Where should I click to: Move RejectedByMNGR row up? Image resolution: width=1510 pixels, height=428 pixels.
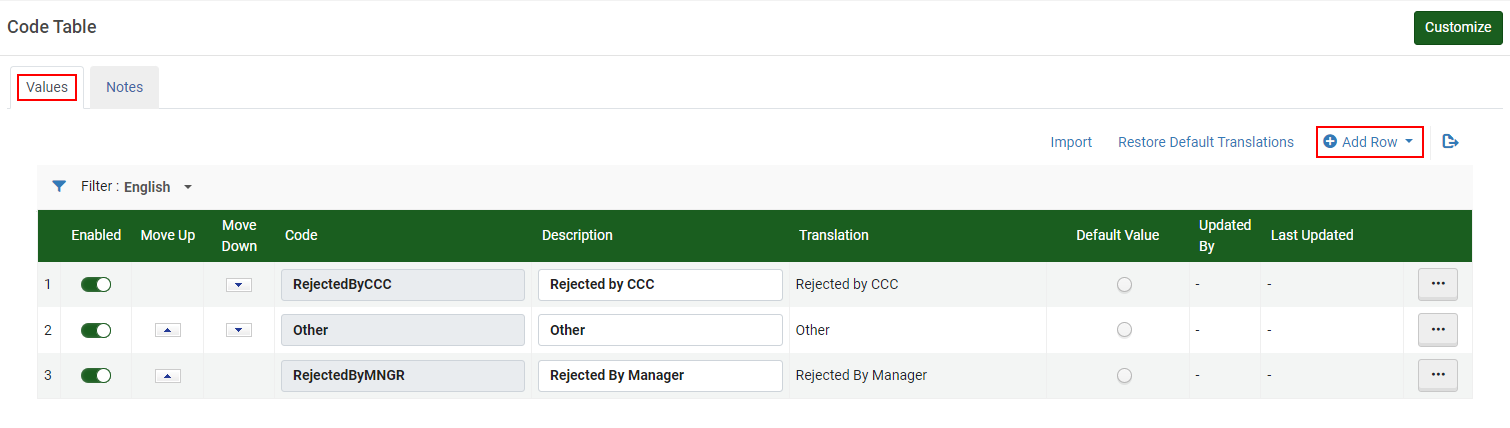click(x=168, y=376)
